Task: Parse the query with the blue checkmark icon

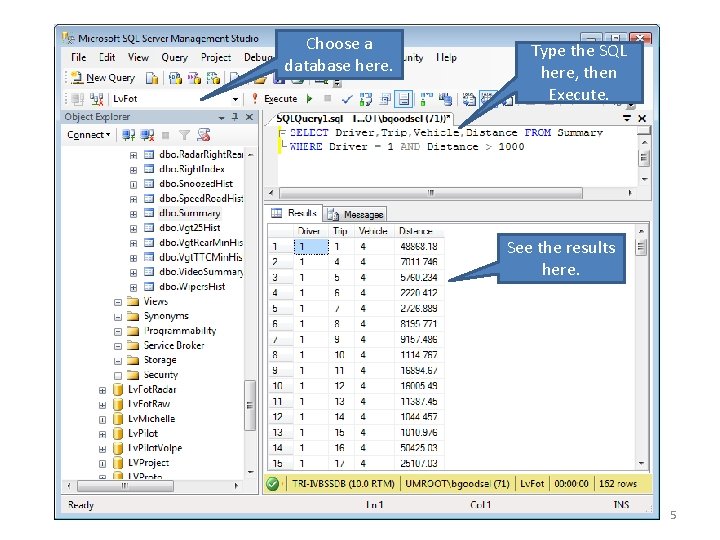Action: tap(348, 99)
